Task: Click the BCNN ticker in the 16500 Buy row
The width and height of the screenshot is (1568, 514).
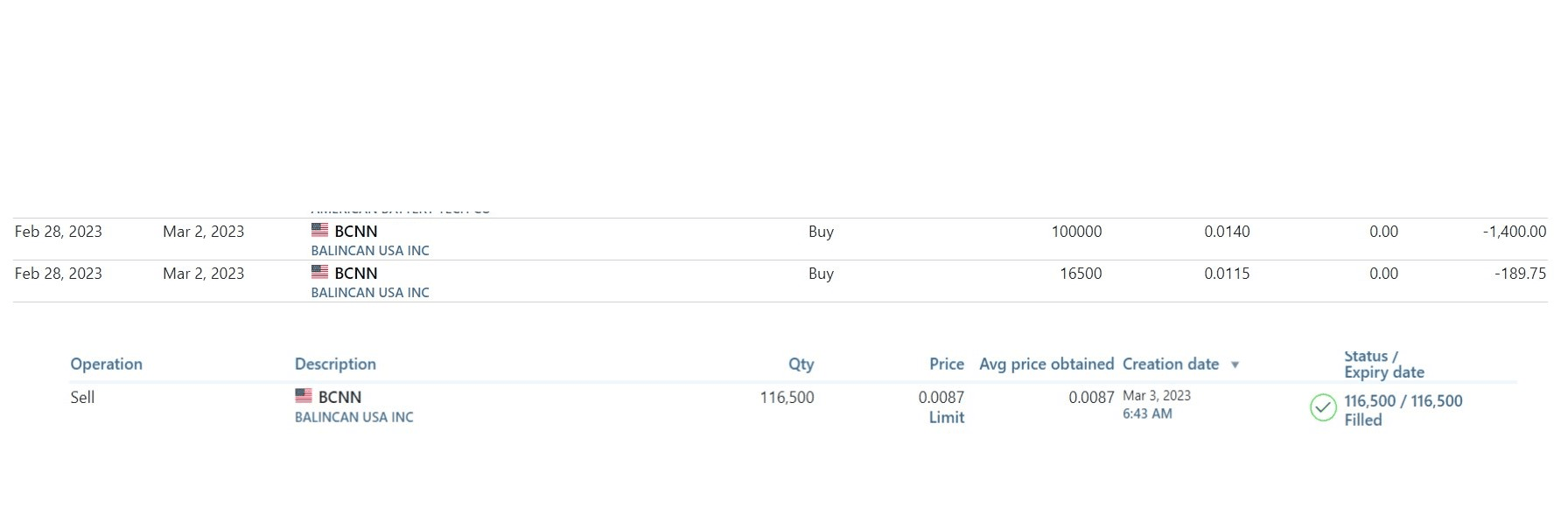Action: pyautogui.click(x=356, y=274)
